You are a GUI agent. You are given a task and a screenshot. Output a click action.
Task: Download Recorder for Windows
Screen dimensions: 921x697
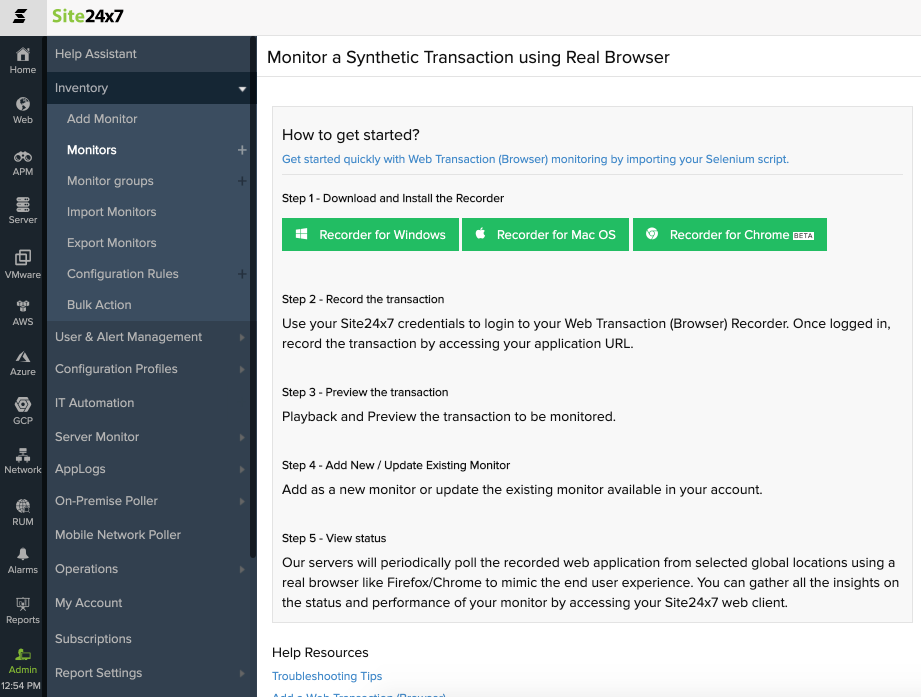369,234
